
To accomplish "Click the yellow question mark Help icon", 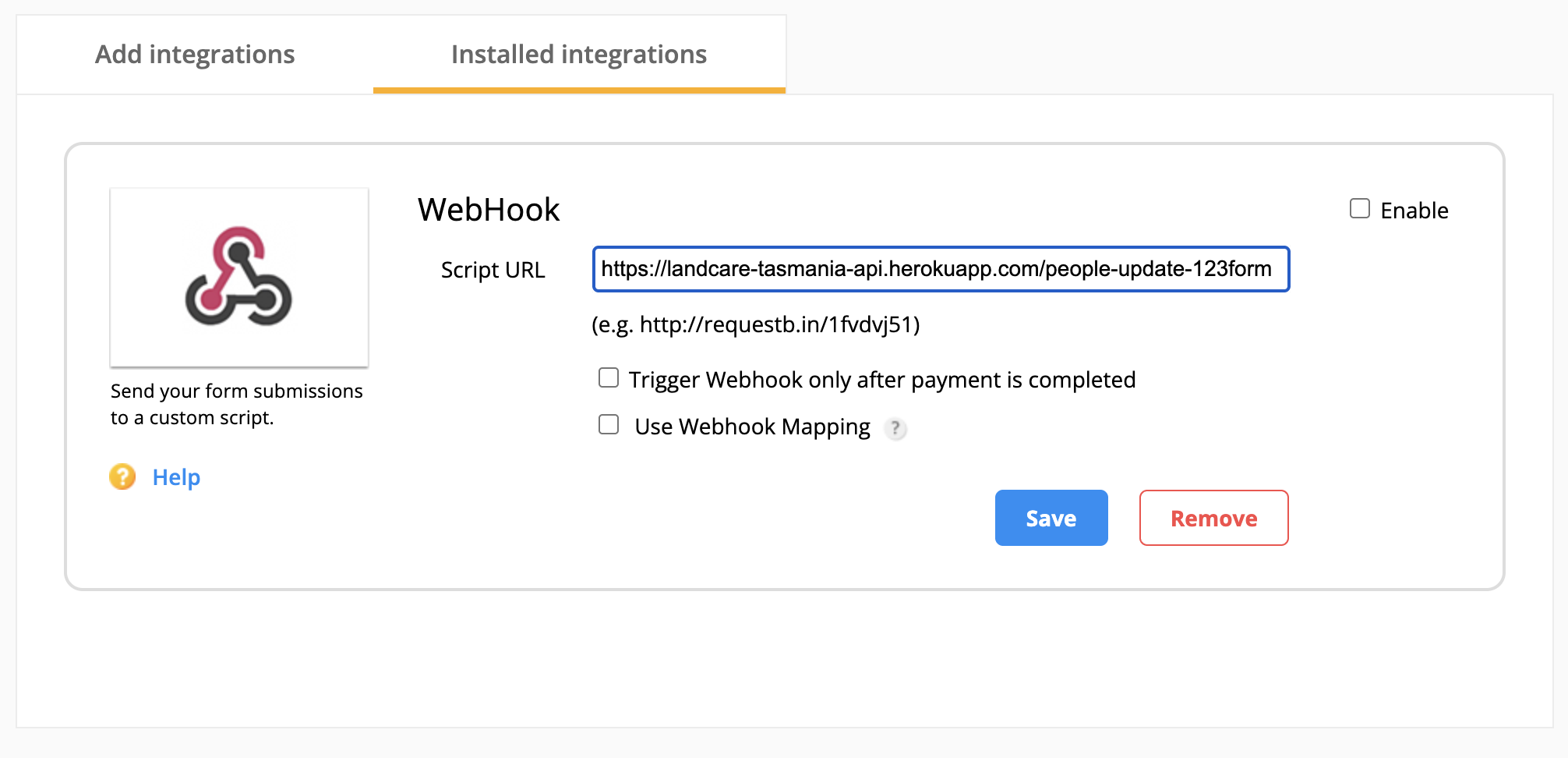I will point(122,476).
